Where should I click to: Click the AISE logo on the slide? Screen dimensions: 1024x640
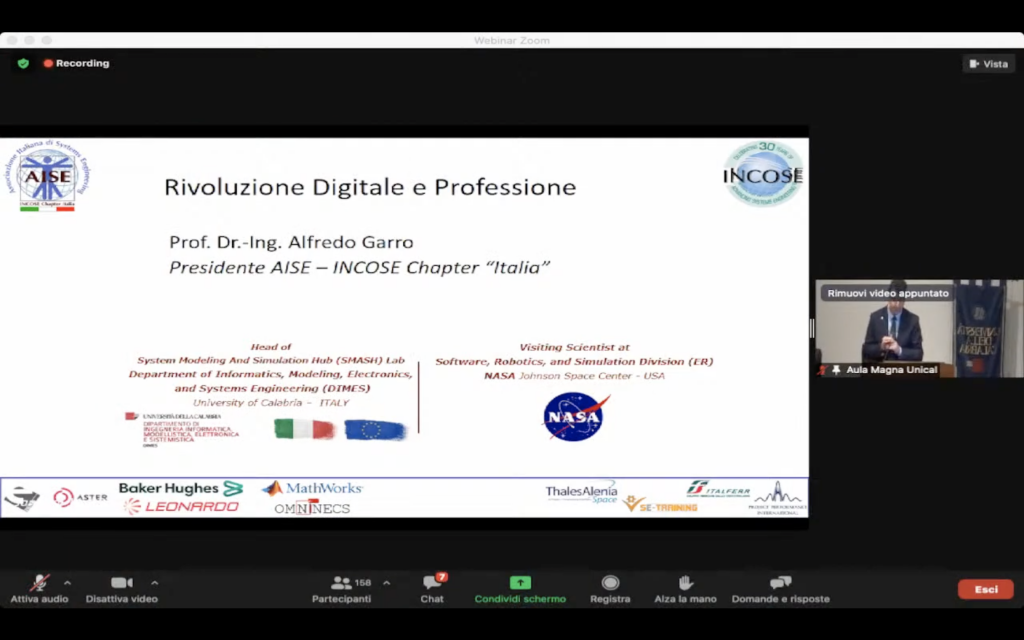tap(47, 175)
